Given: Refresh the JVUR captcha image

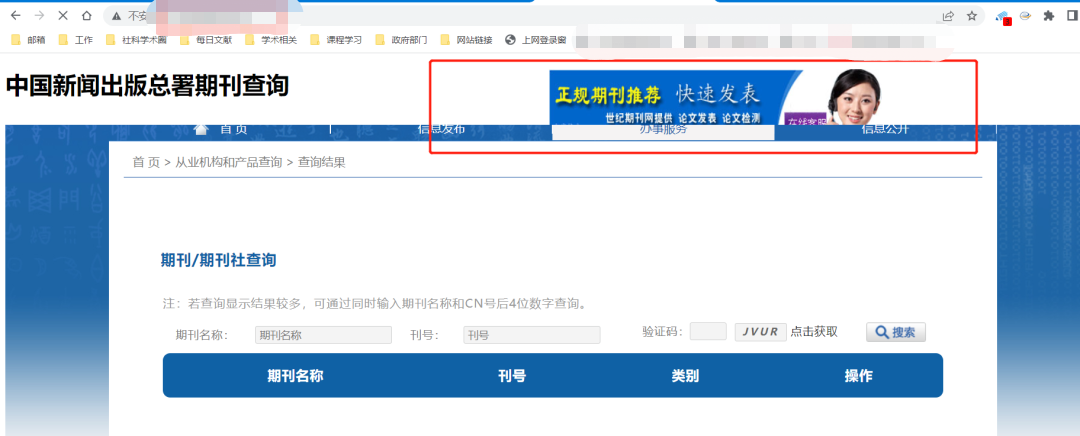Looking at the screenshot, I should tap(760, 332).
